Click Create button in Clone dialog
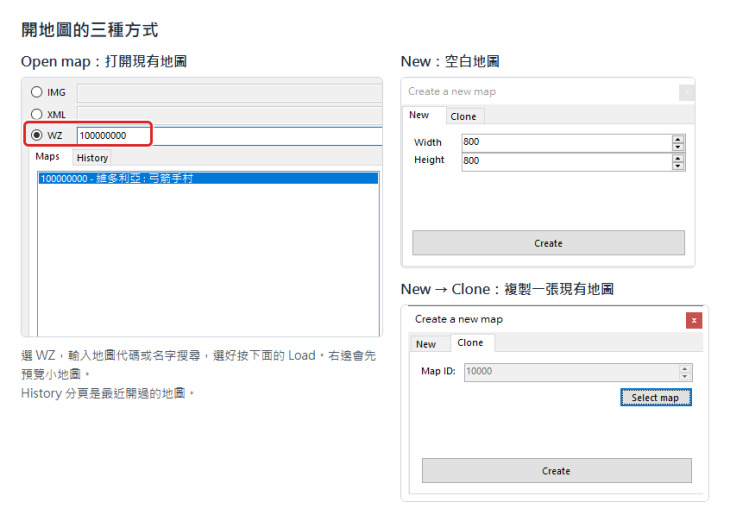730x521 pixels. 556,471
